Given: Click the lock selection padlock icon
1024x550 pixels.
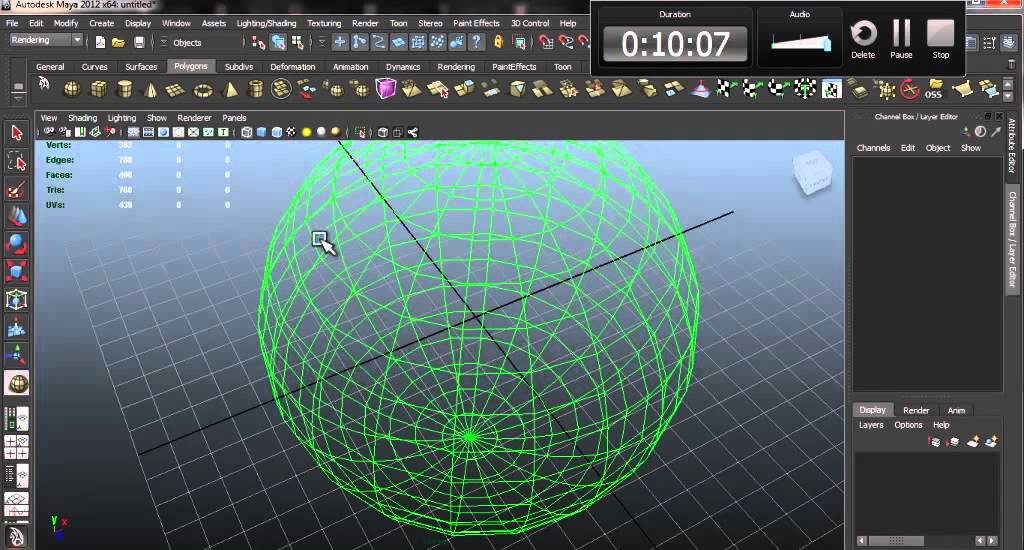Looking at the screenshot, I should (498, 42).
